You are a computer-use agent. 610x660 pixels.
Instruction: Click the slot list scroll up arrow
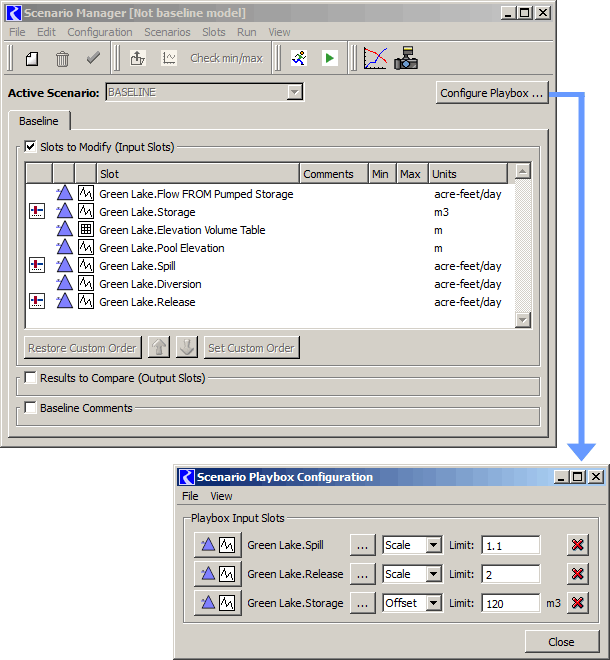pyautogui.click(x=522, y=171)
